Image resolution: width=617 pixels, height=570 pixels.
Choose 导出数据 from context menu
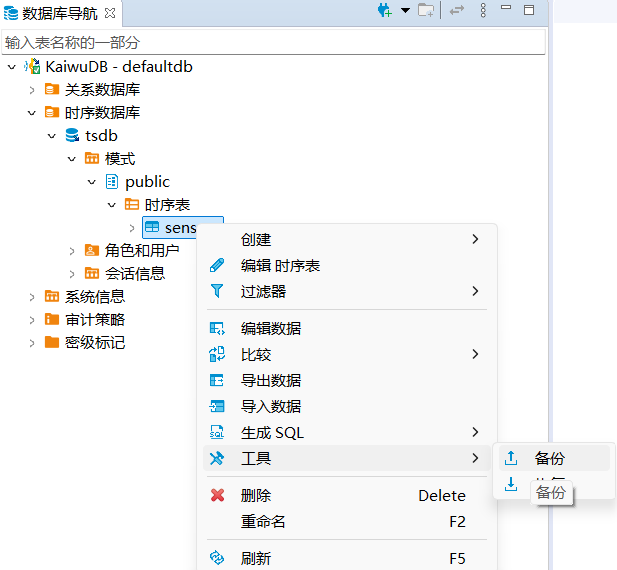(271, 381)
